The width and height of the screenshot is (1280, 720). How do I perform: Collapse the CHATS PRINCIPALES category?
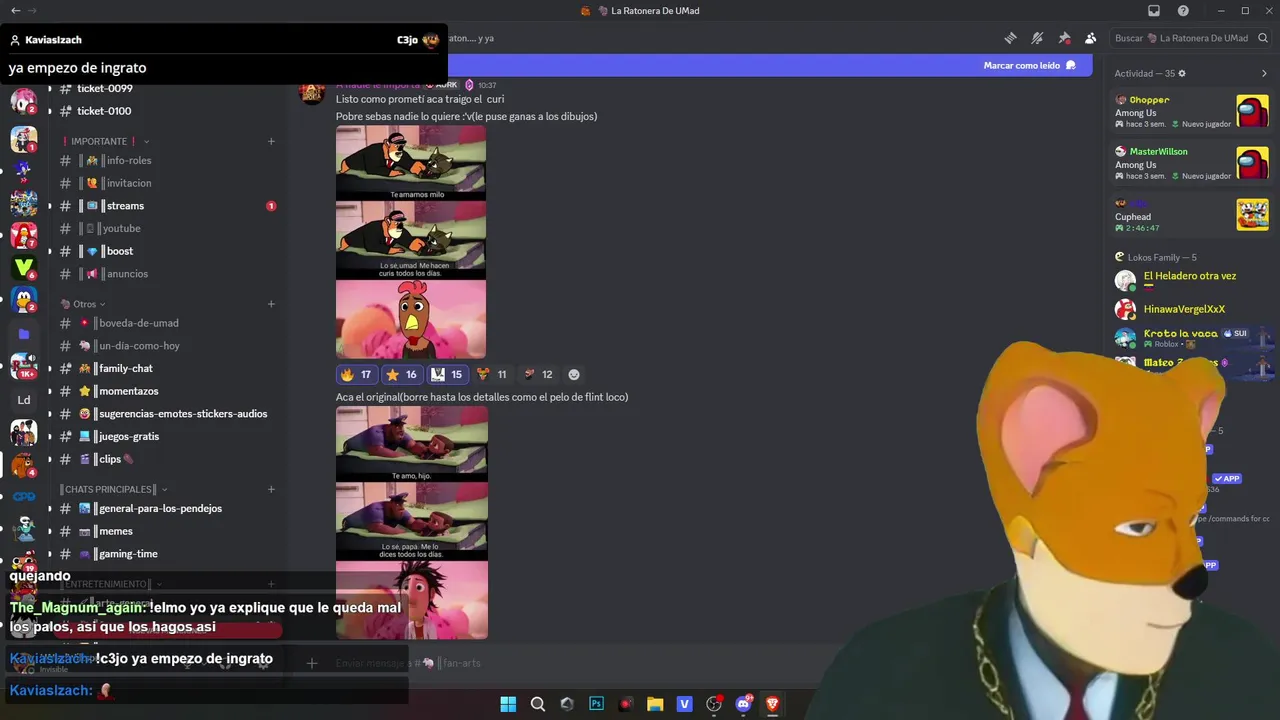click(114, 489)
